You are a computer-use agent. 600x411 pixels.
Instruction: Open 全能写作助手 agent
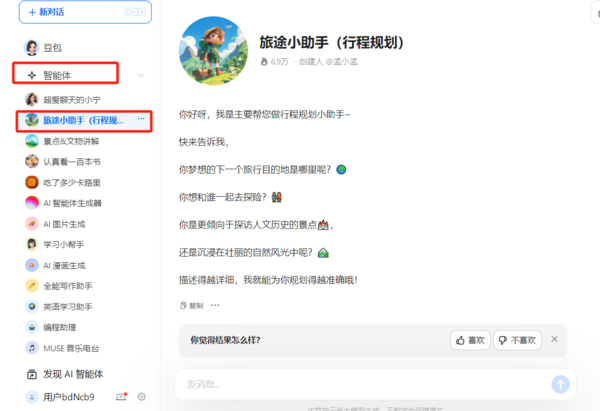68,286
